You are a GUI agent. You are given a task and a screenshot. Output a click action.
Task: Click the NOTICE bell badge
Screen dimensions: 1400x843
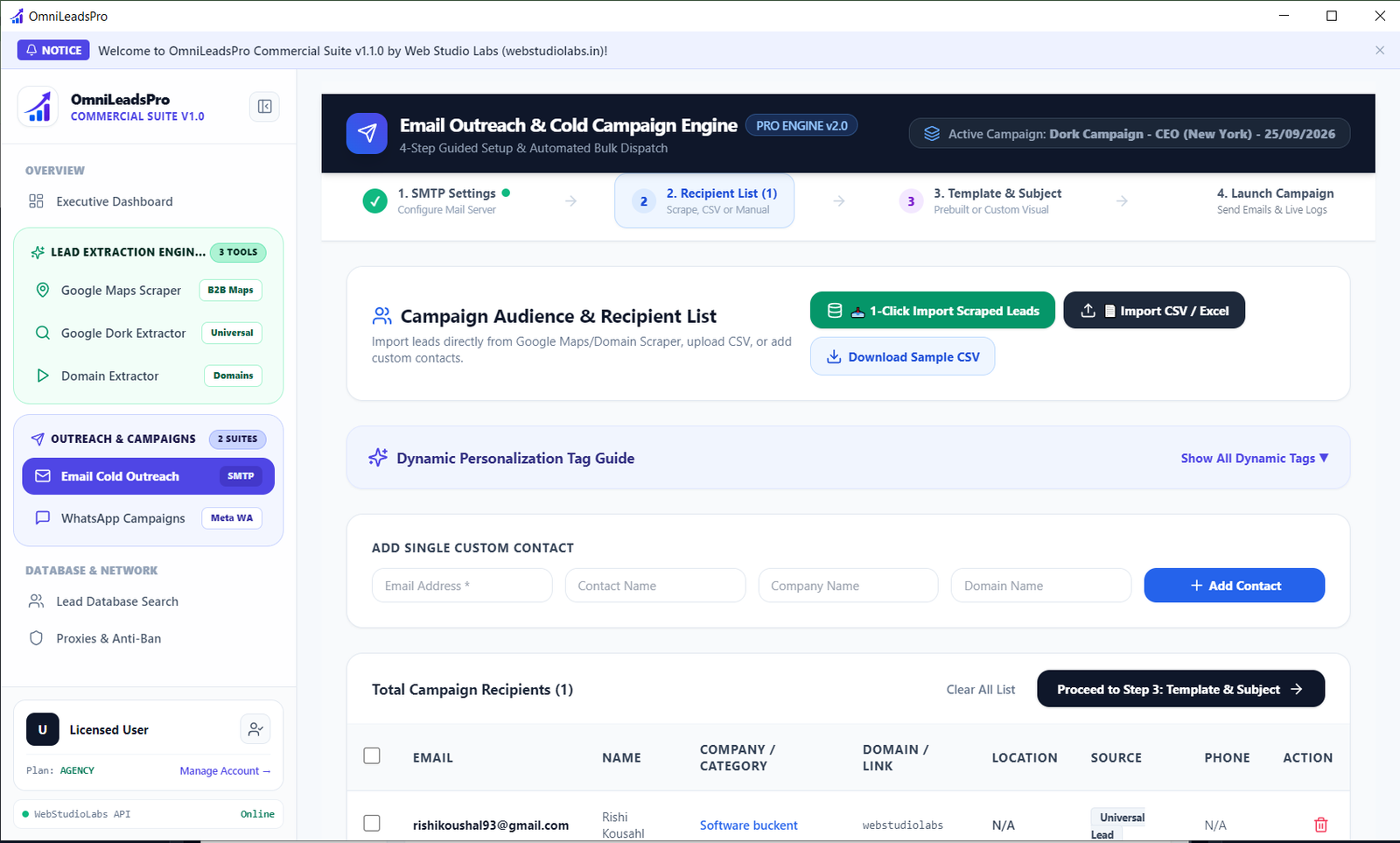53,51
